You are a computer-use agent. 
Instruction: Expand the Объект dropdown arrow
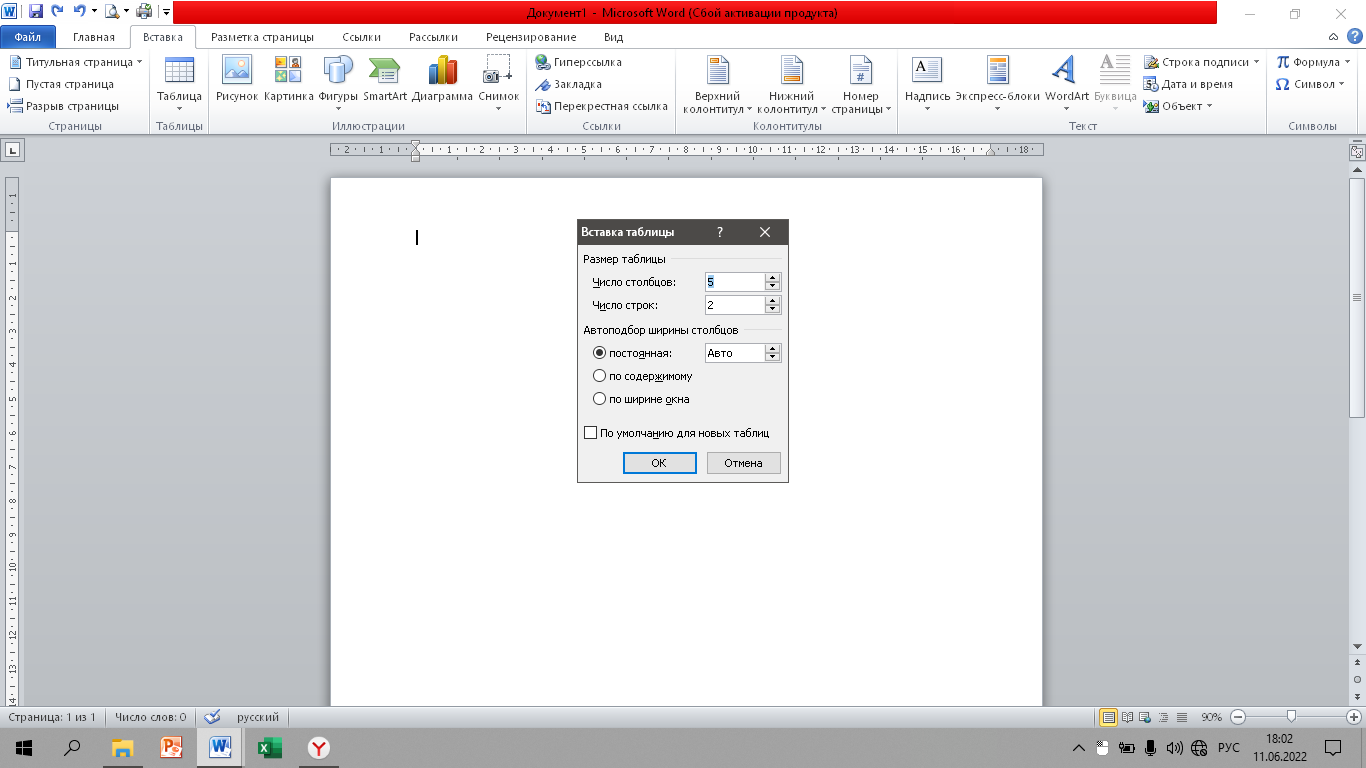click(1209, 106)
